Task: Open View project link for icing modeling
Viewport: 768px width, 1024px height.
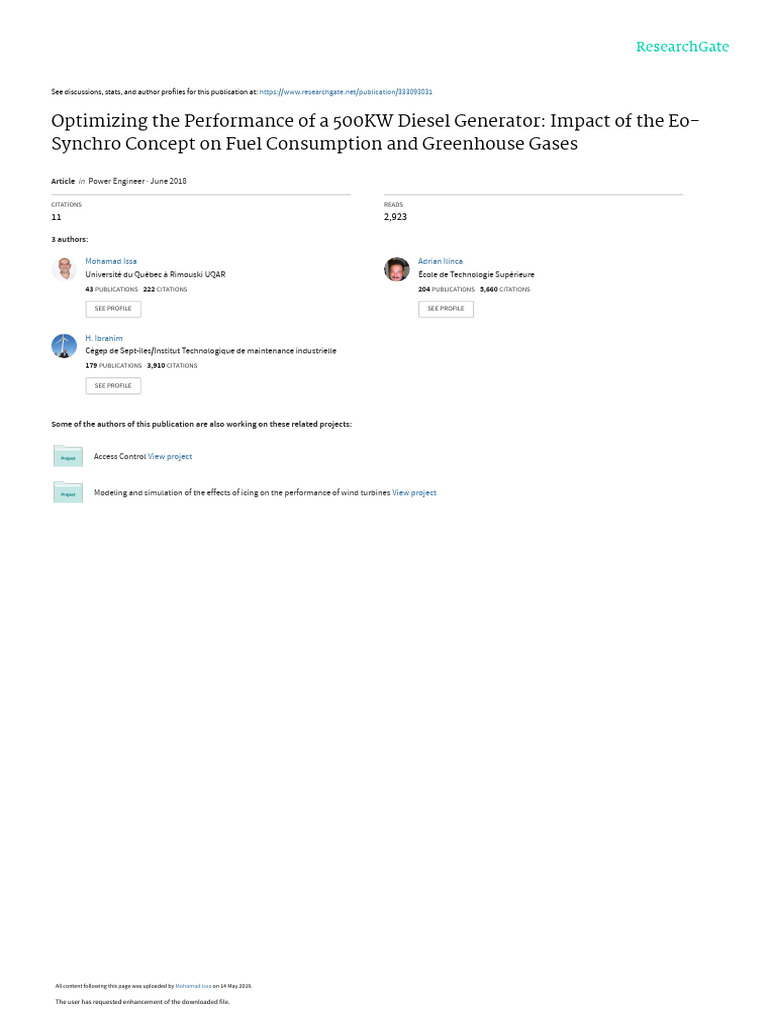Action: click(x=414, y=493)
